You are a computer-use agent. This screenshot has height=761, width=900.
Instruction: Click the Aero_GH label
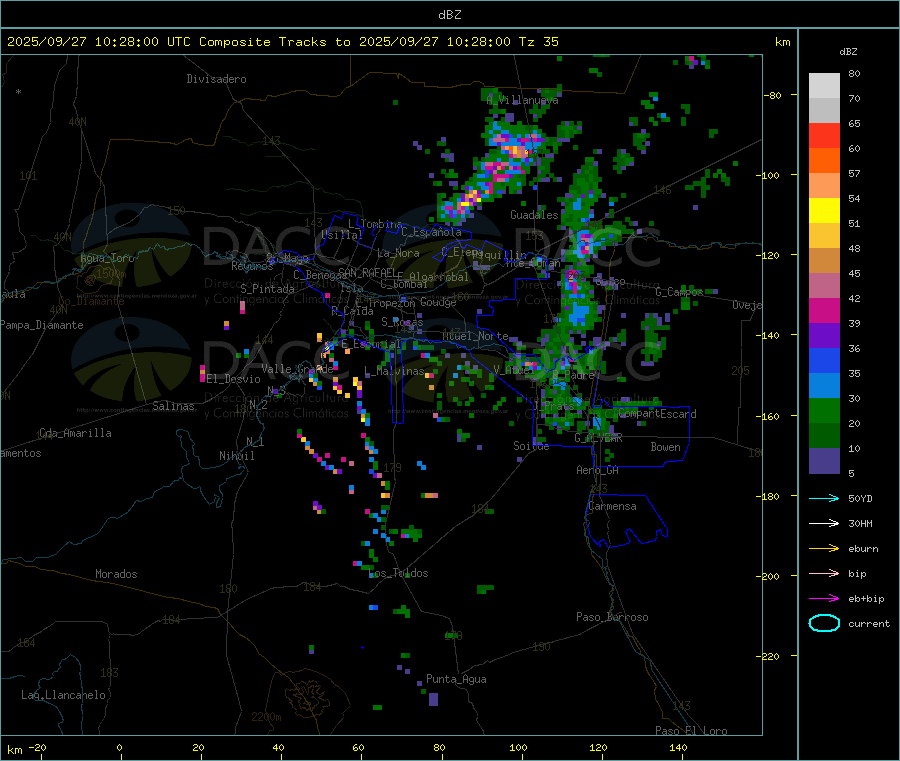pos(598,470)
